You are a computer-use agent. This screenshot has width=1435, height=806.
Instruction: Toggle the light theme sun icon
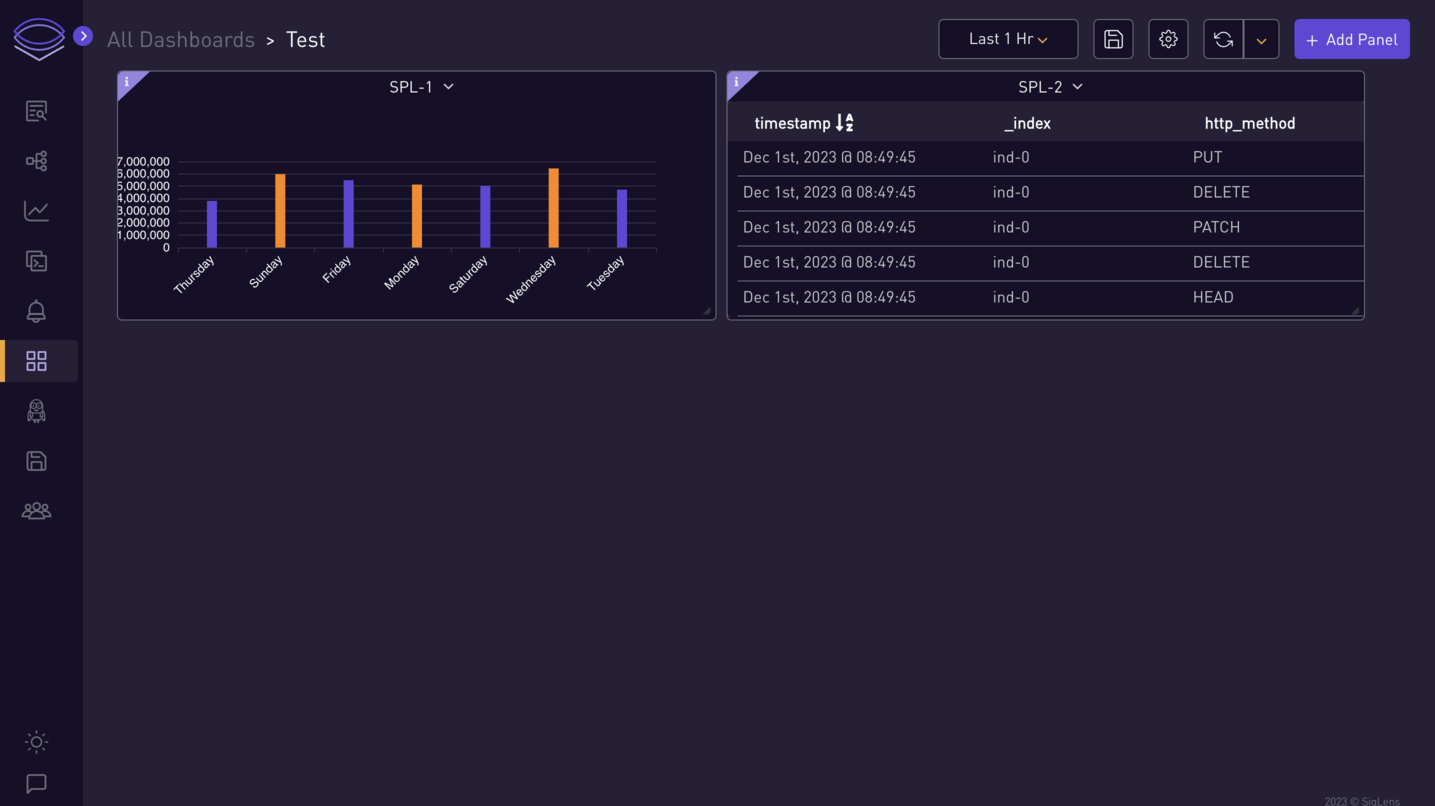[x=36, y=742]
